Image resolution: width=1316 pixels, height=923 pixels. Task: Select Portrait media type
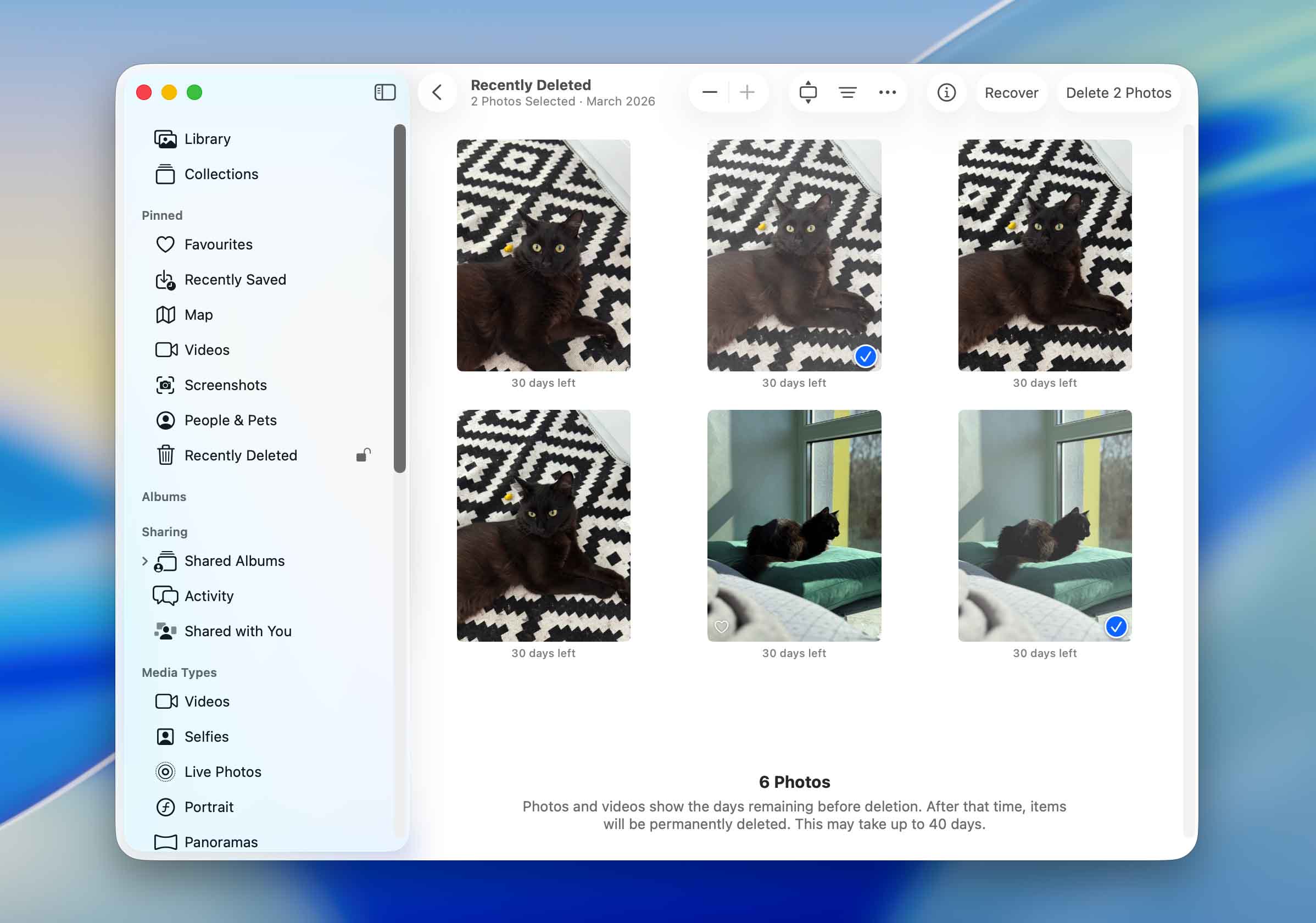point(264,807)
